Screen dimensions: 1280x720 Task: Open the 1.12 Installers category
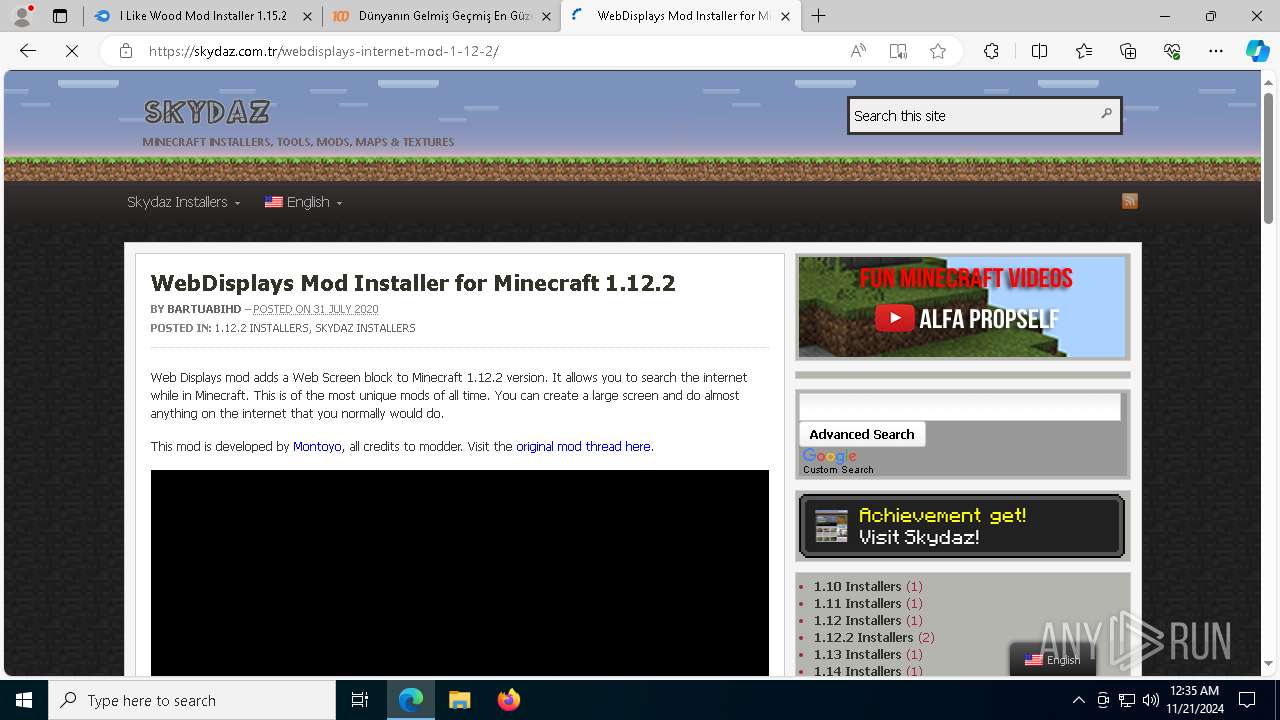click(857, 620)
